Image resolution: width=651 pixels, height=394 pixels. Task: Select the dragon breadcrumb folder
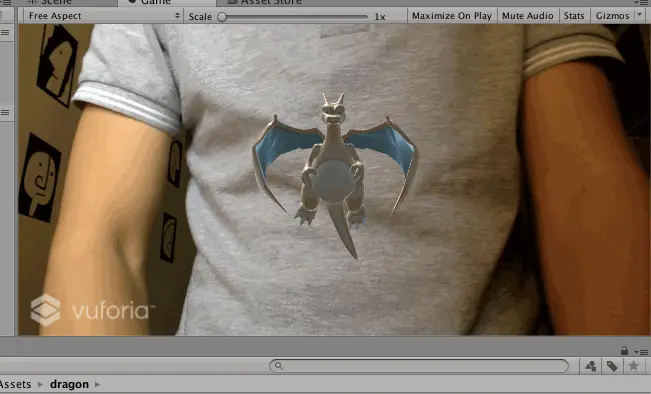point(69,384)
